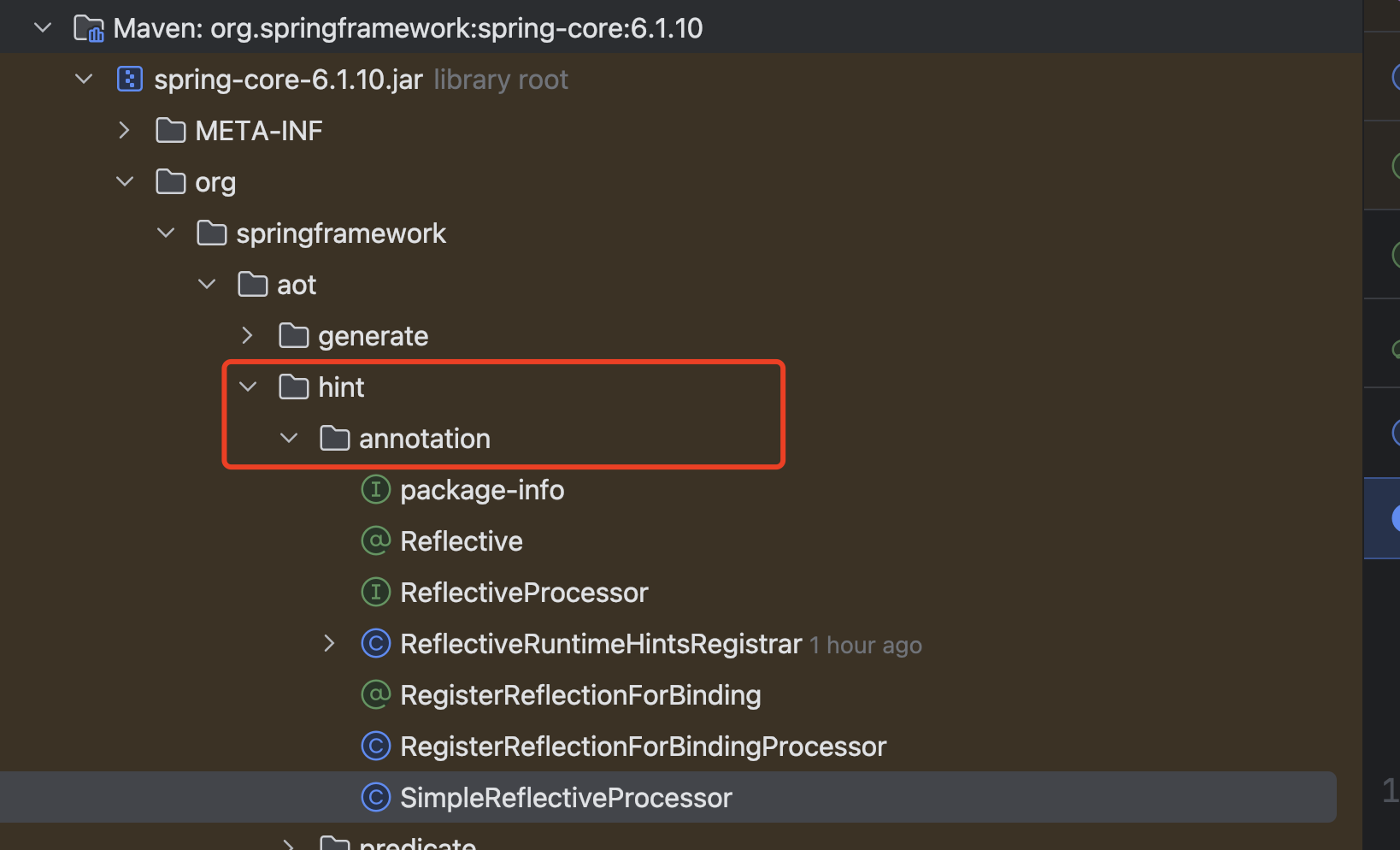Select the aot package label
The image size is (1400, 850).
point(297,285)
